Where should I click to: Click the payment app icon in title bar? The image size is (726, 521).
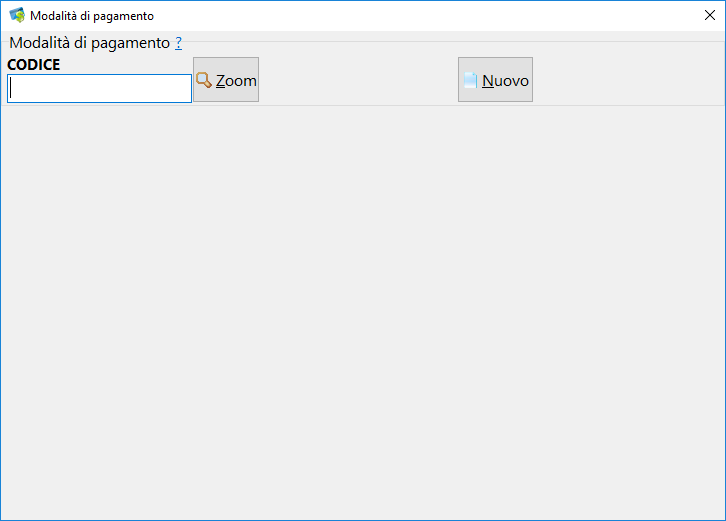pyautogui.click(x=16, y=16)
